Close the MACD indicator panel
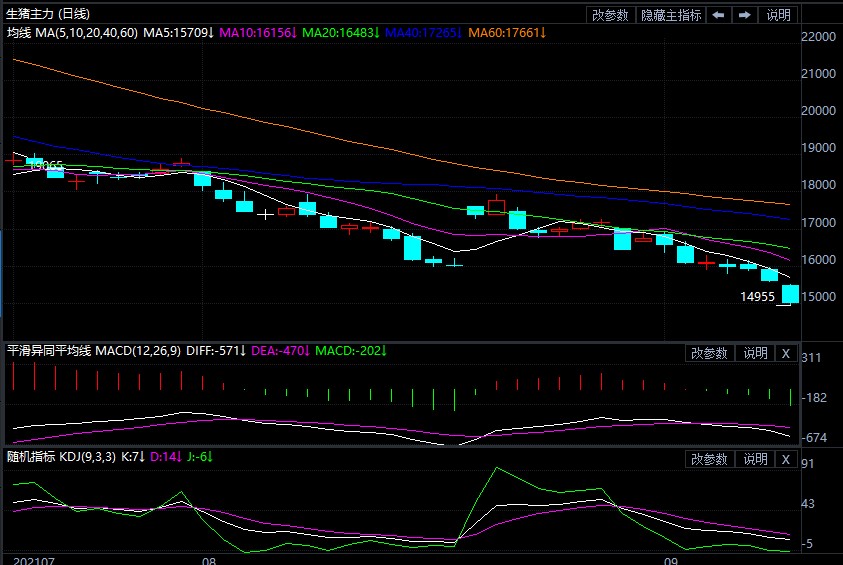The width and height of the screenshot is (843, 565). coord(785,353)
